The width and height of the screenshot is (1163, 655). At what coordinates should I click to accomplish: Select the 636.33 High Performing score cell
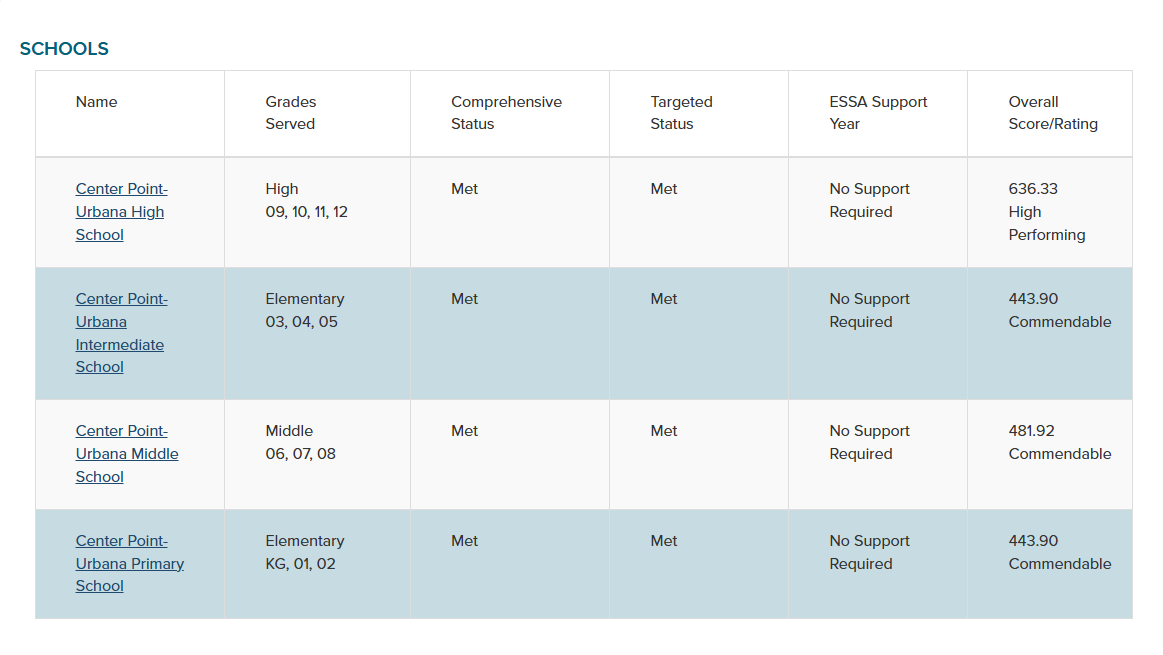(x=1046, y=212)
